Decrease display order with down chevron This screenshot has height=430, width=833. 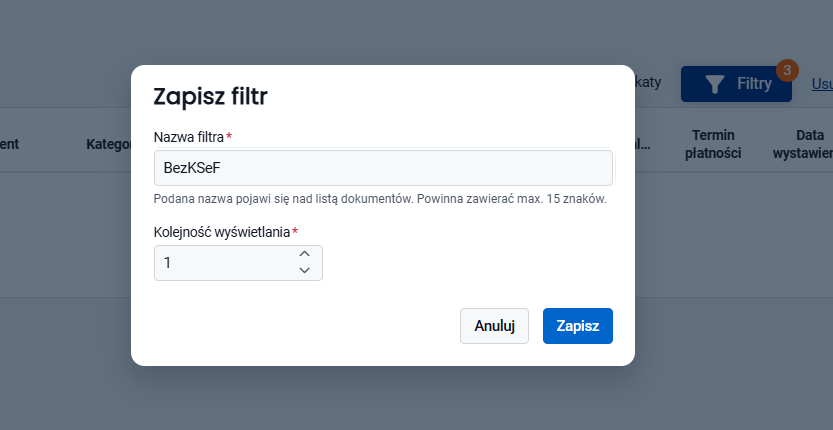coord(304,271)
